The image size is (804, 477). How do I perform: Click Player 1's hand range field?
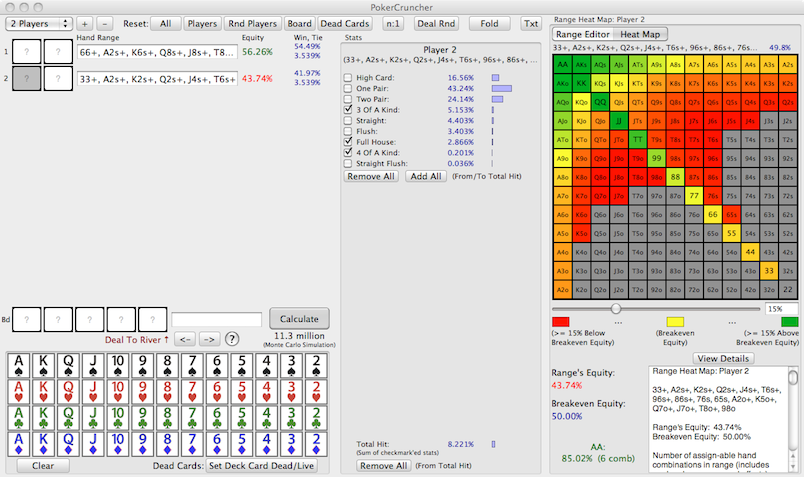tap(157, 52)
